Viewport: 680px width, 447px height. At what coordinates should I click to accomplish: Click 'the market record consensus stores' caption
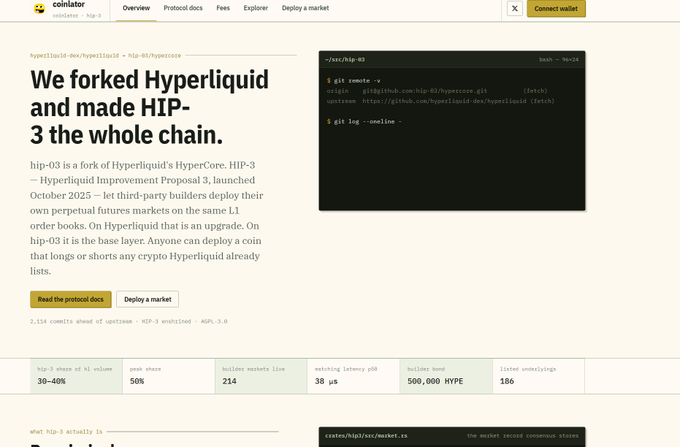(x=523, y=436)
